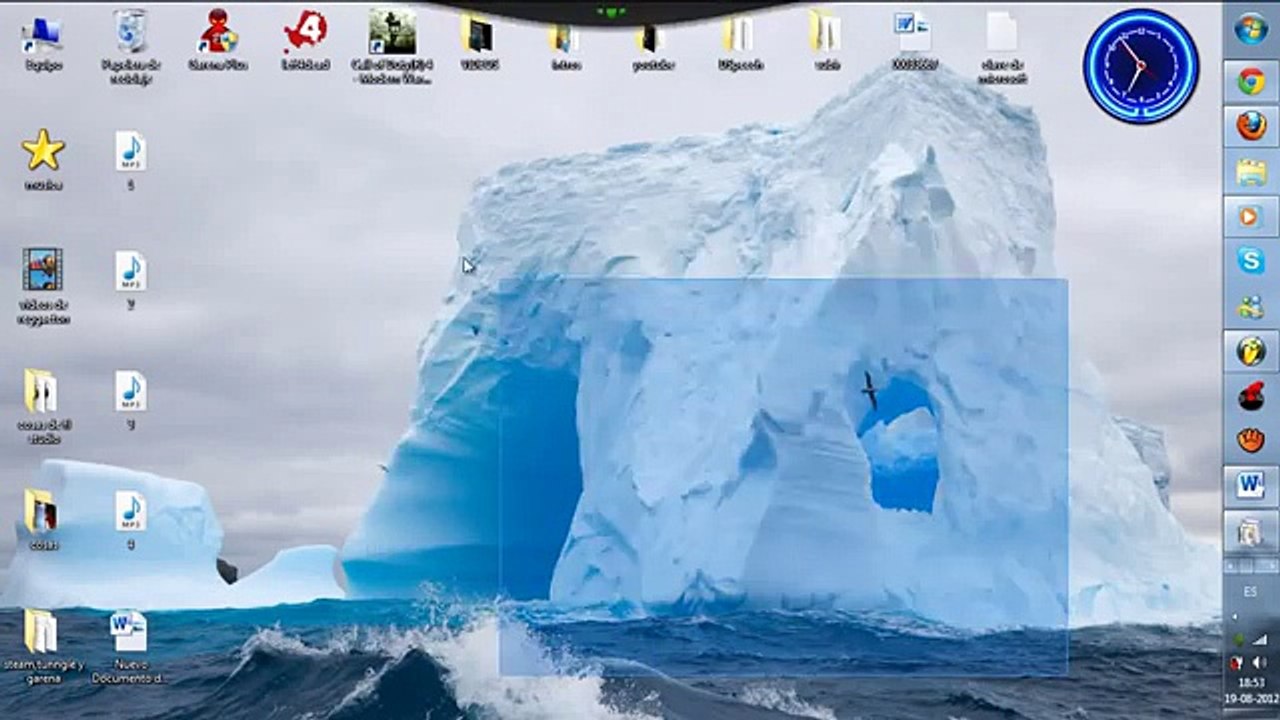Screen dimensions: 1280x720
Task: Open Windows Live Messenger from the taskbar
Action: (1251, 306)
